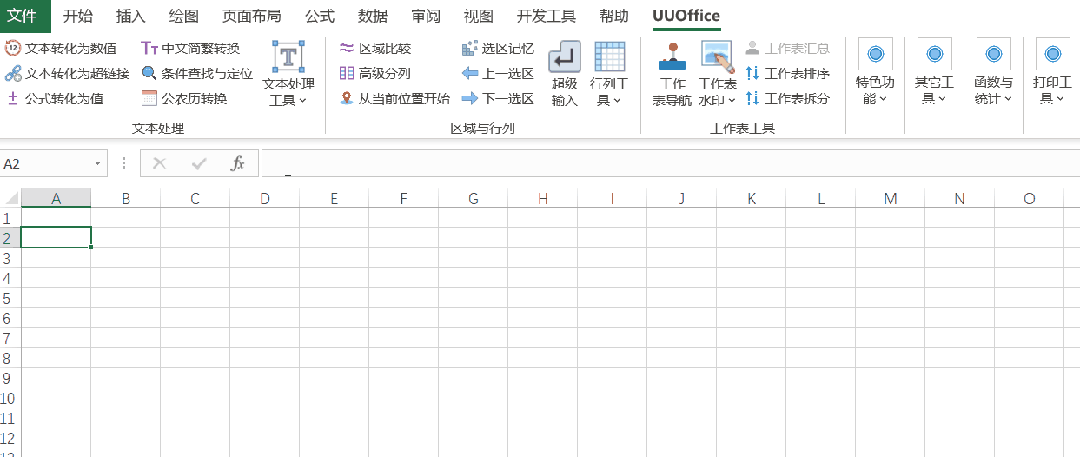Go to 下一选区 with right arrow
Image resolution: width=1080 pixels, height=457 pixels.
click(x=497, y=99)
